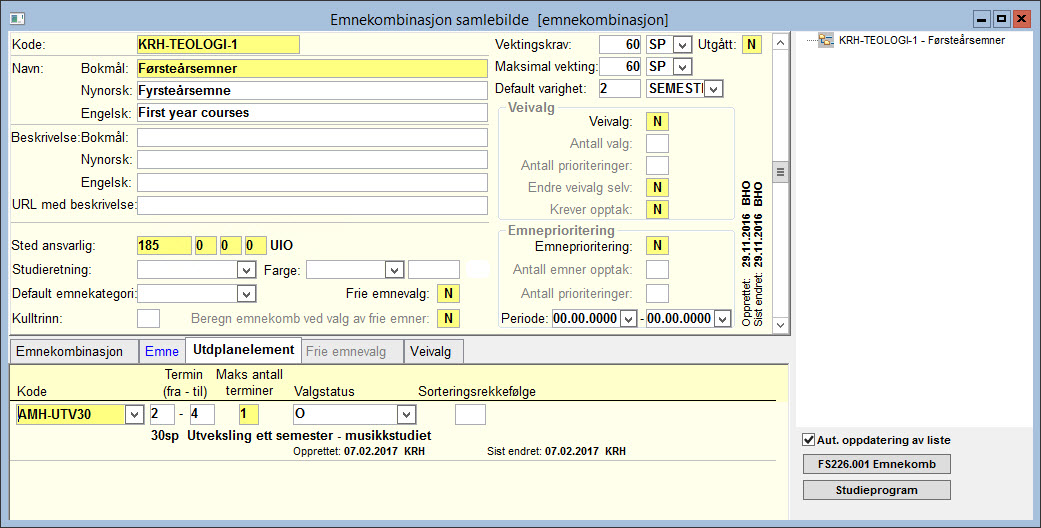The width and height of the screenshot is (1041, 528).
Task: Click Antall emner opptak input box
Action: pyautogui.click(x=657, y=270)
